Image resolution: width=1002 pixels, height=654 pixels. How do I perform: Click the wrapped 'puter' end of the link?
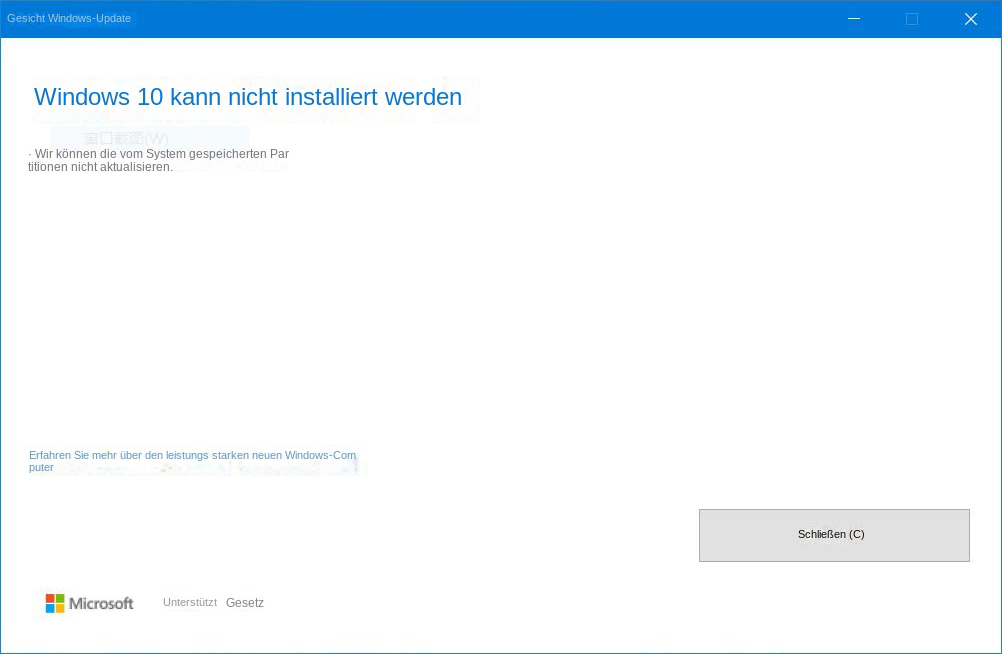pos(41,467)
